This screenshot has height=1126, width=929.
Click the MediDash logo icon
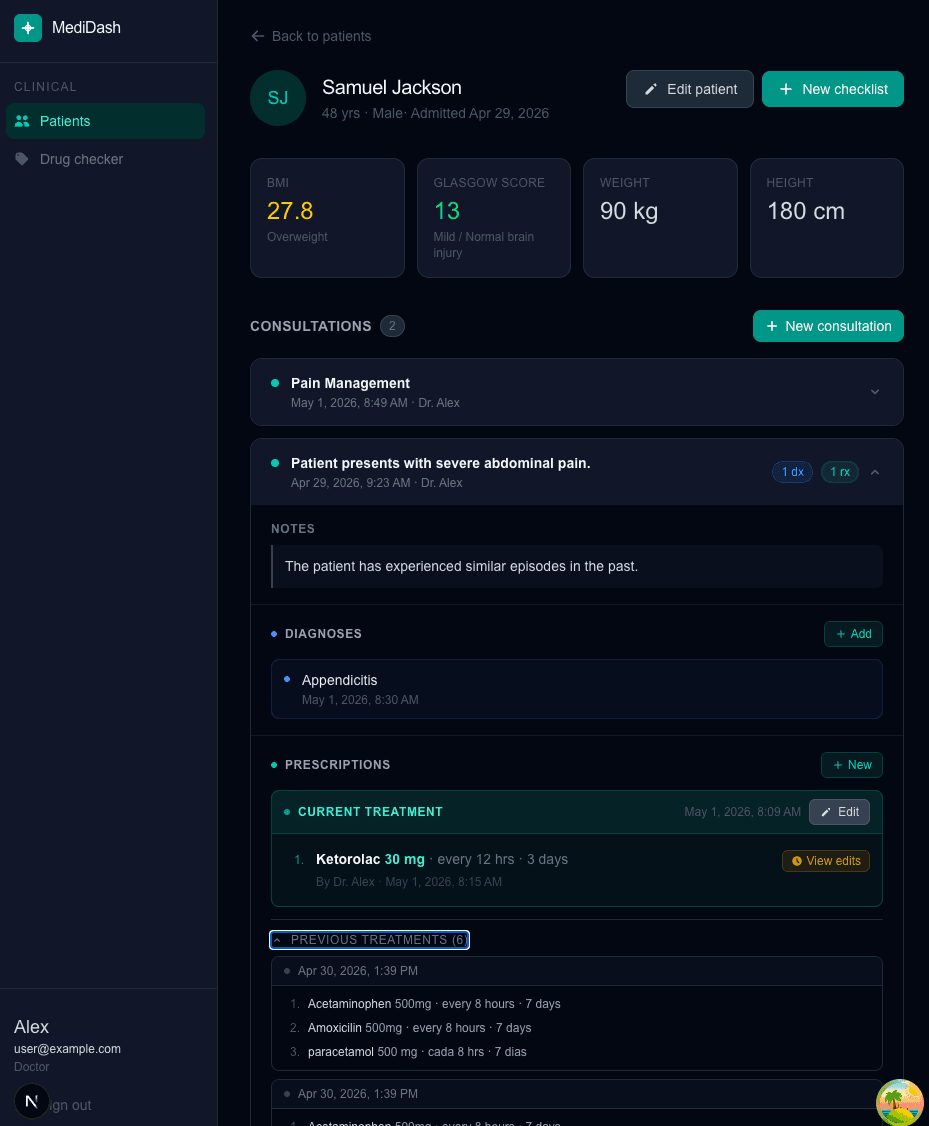tap(28, 28)
